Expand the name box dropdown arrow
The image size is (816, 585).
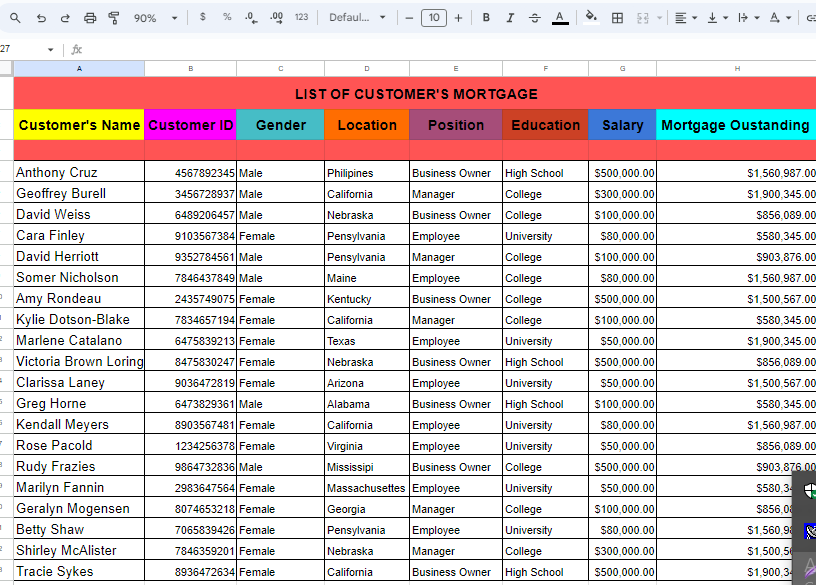(50, 49)
